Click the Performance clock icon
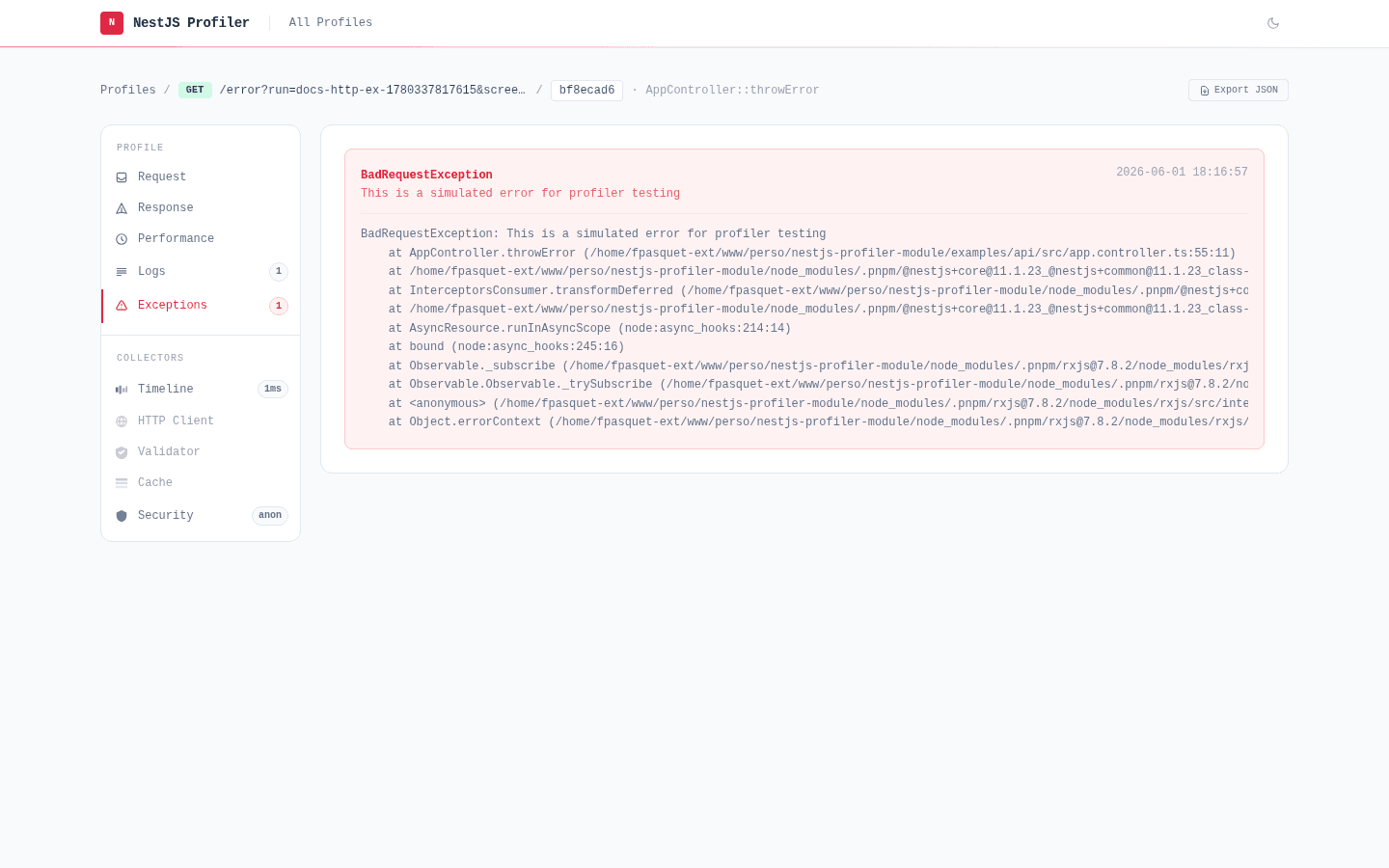 coord(122,239)
